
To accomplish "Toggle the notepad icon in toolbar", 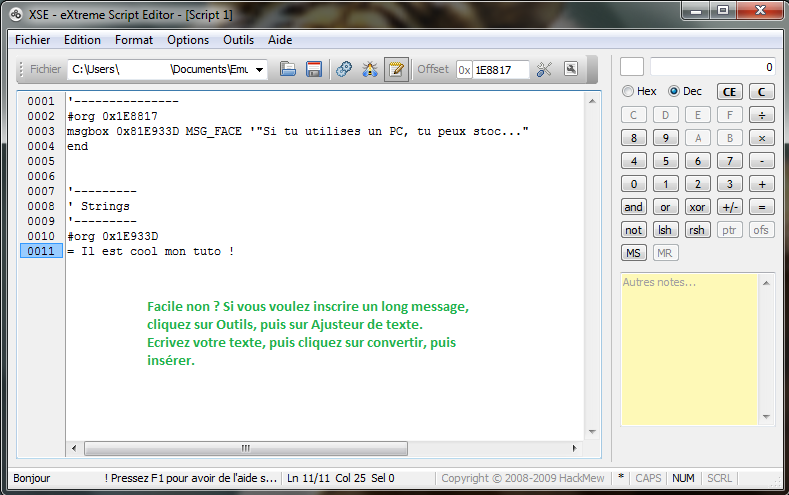I will click(x=396, y=69).
